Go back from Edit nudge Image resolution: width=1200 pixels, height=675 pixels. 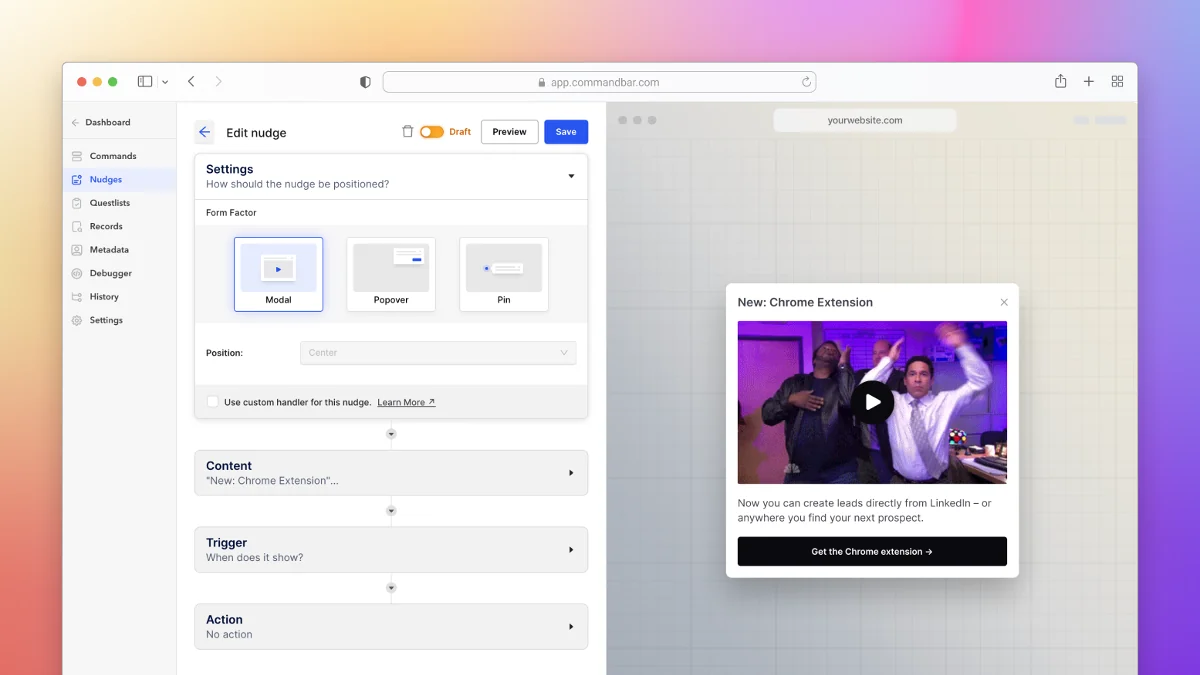click(204, 132)
